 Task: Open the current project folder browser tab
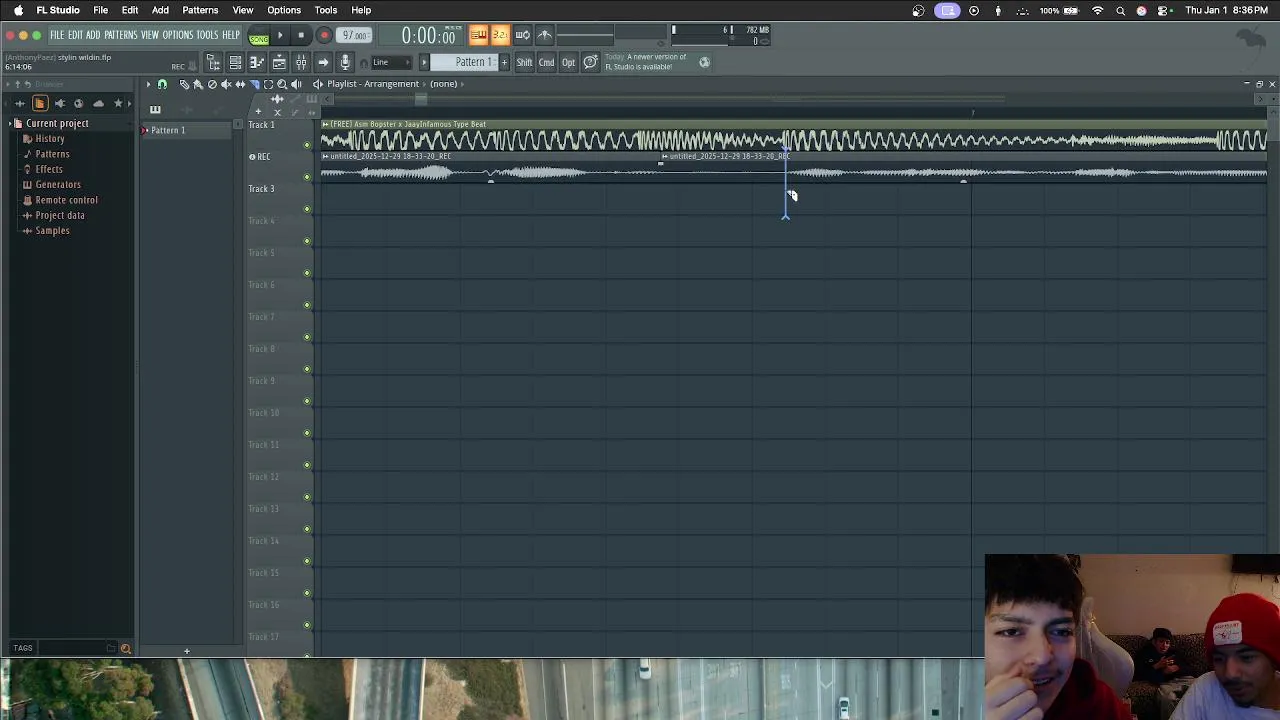click(40, 104)
